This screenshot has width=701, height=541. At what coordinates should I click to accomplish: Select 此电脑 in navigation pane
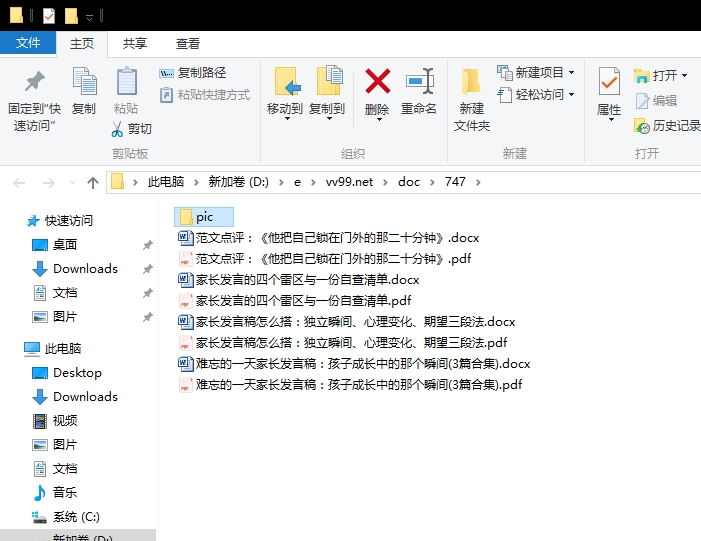[x=53, y=348]
